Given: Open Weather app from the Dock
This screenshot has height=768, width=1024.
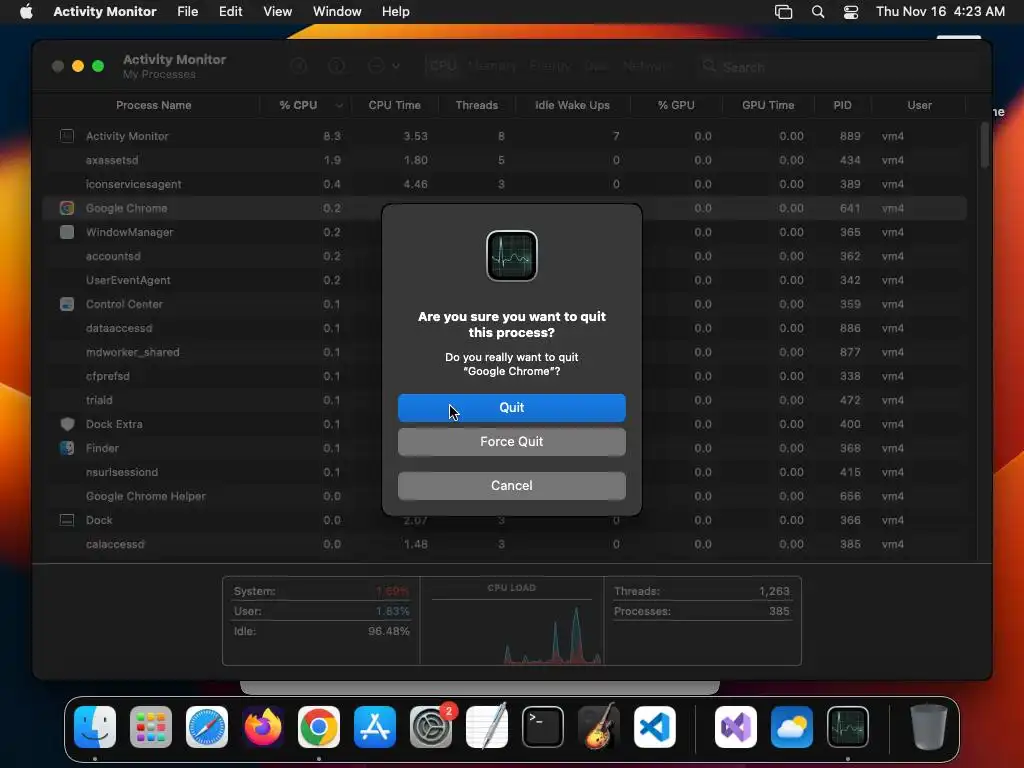Looking at the screenshot, I should [x=792, y=727].
